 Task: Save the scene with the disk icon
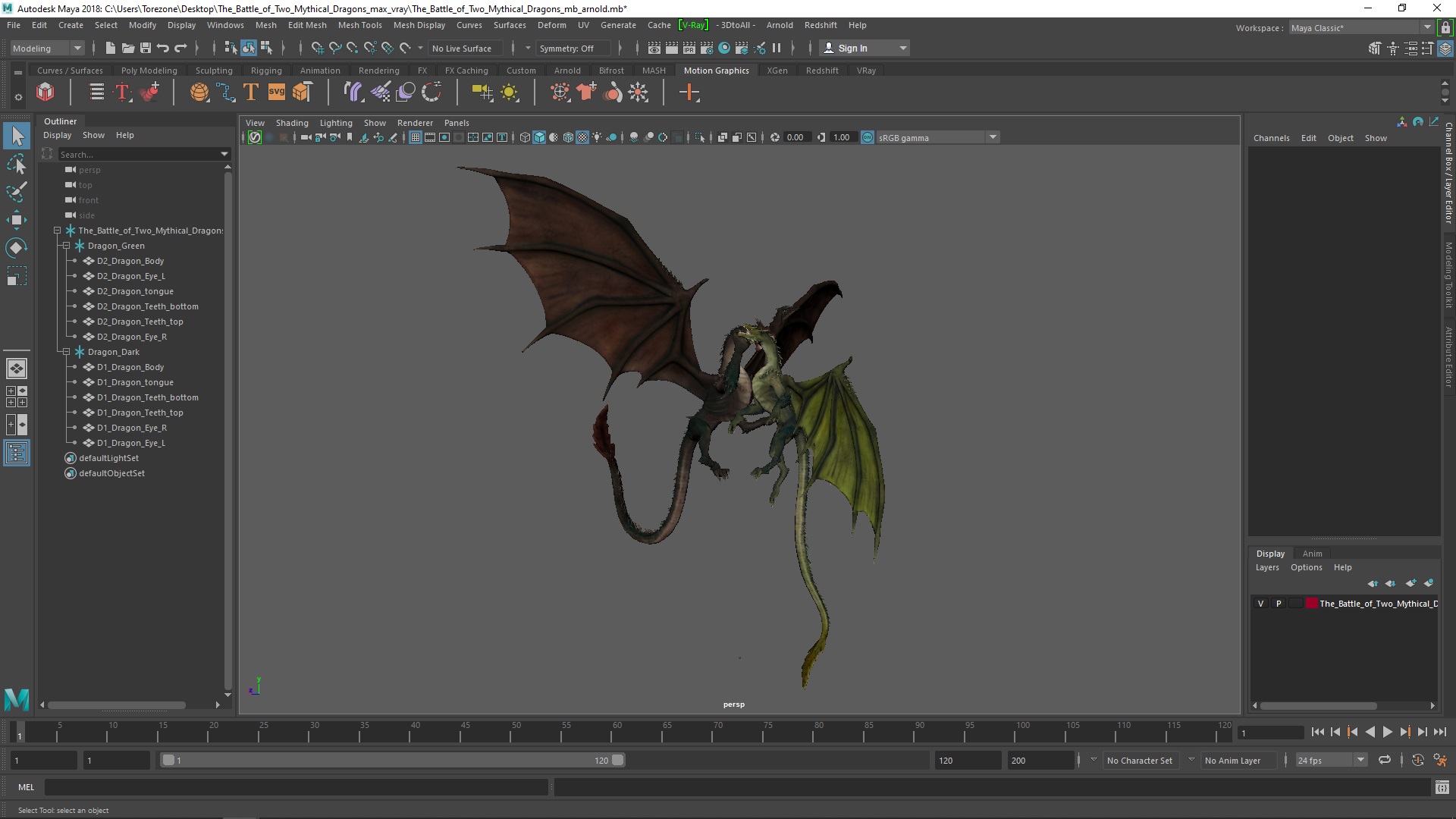[146, 48]
